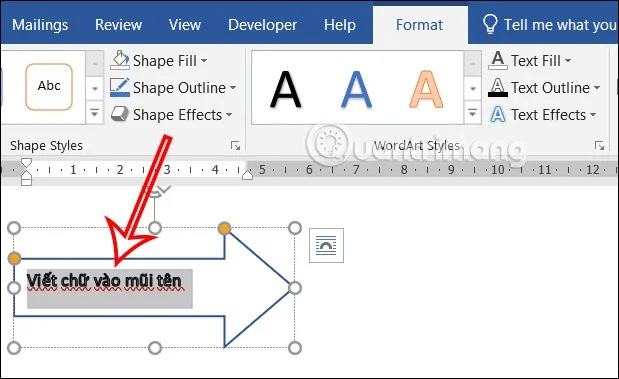Open the View tab
Viewport: 619px width, 379px height.
(185, 25)
